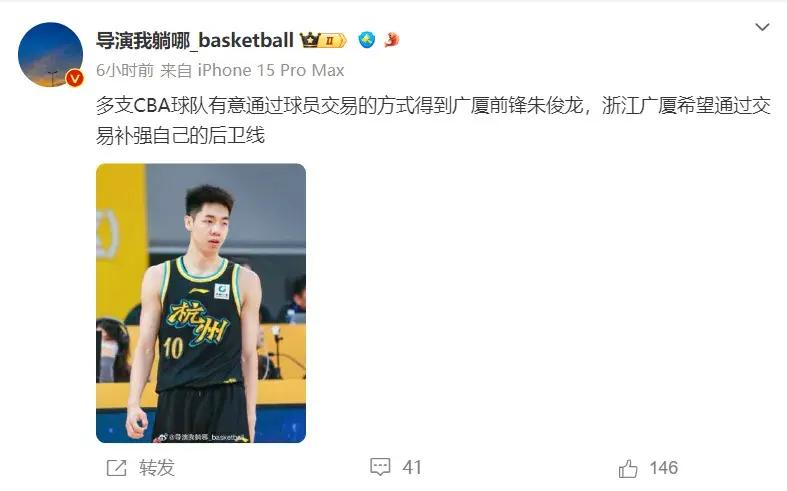
Task: Open the poster's sunset sky avatar
Action: tap(50, 54)
